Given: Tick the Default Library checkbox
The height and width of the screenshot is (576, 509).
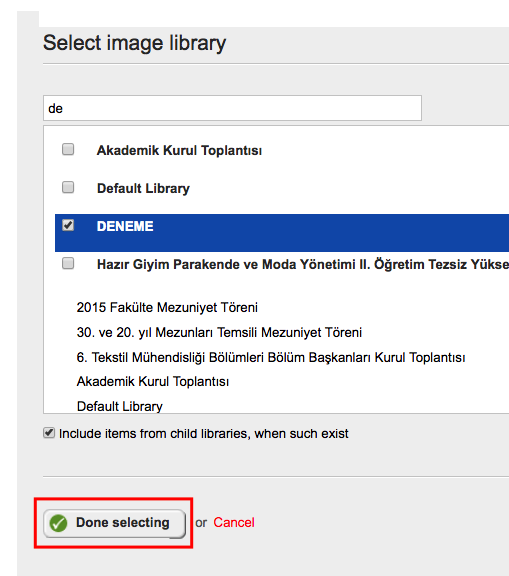Looking at the screenshot, I should pyautogui.click(x=68, y=187).
